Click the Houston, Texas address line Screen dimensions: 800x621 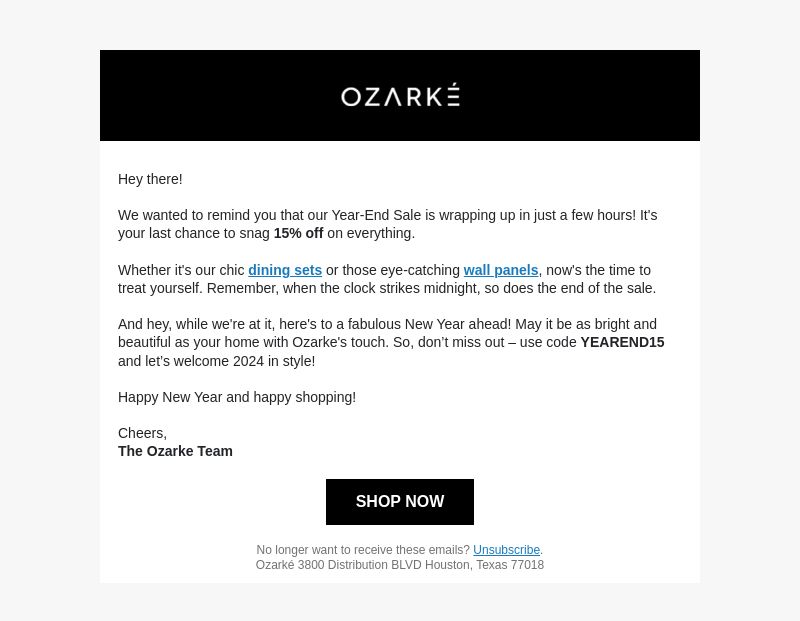click(x=399, y=565)
